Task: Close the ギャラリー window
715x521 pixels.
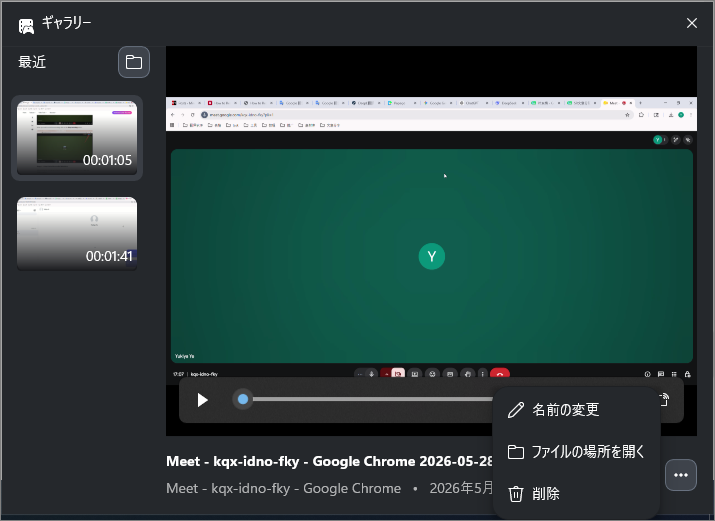Action: click(692, 23)
